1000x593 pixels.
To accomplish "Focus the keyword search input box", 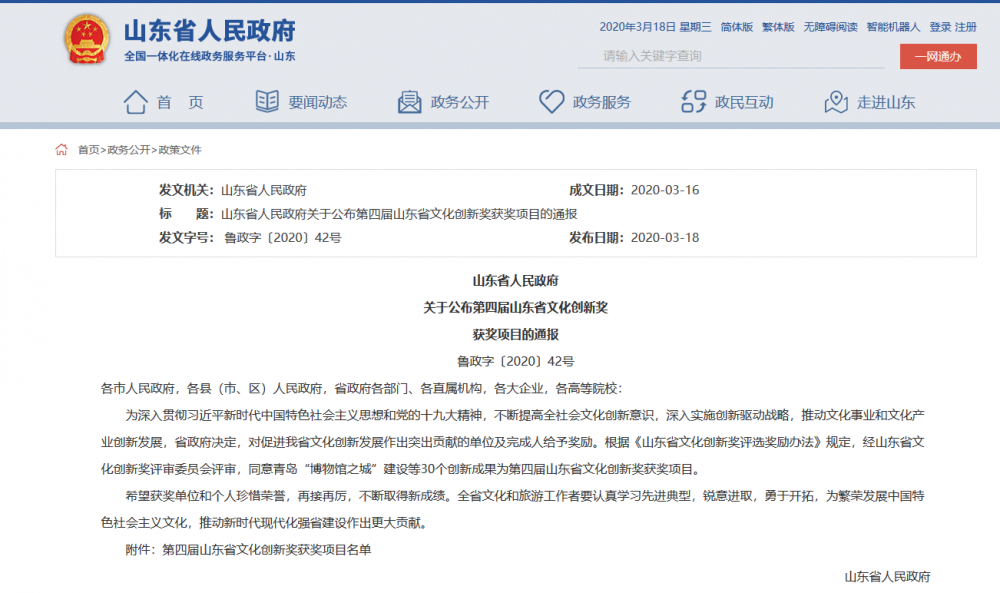I will click(730, 56).
